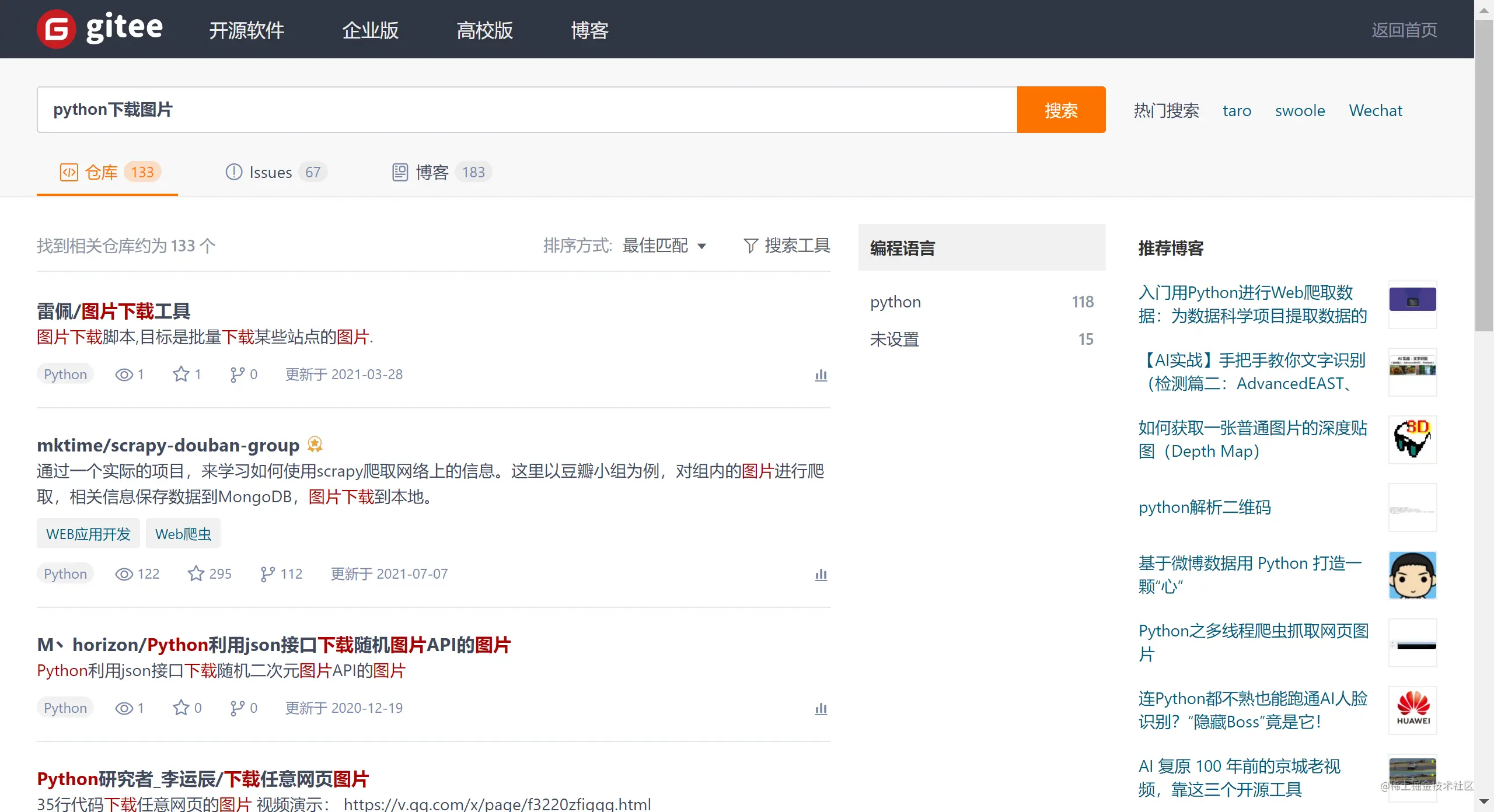Open repository mktime/scrapy-douban-group
This screenshot has height=812, width=1494.
[x=168, y=445]
